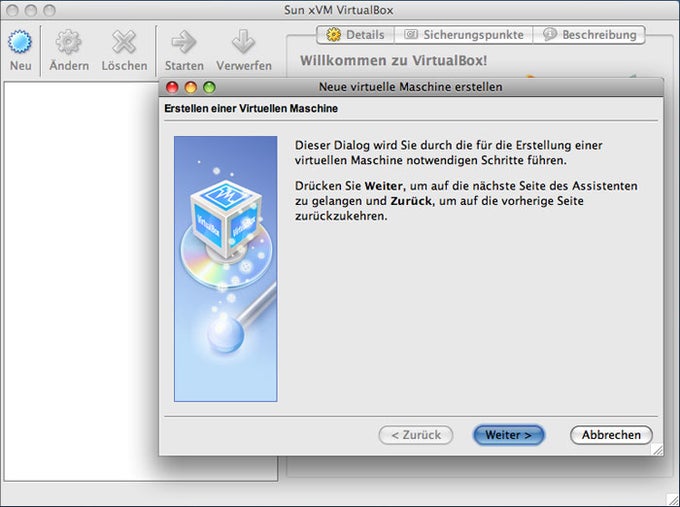Viewport: 680px width, 507px height.
Task: Click the Weiter > button
Action: click(x=508, y=435)
